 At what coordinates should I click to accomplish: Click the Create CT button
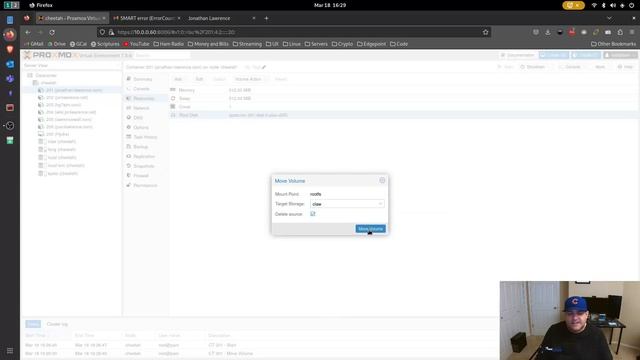[x=586, y=55]
